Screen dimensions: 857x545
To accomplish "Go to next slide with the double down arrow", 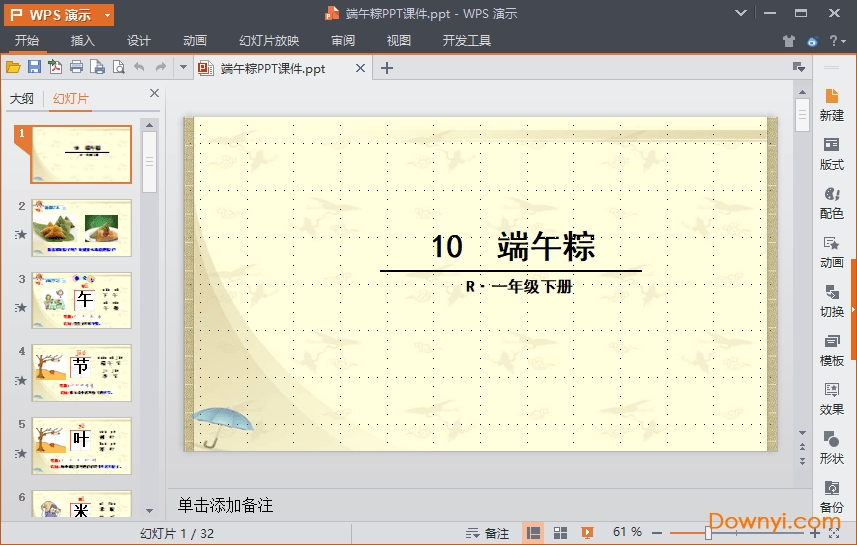I will pyautogui.click(x=802, y=461).
